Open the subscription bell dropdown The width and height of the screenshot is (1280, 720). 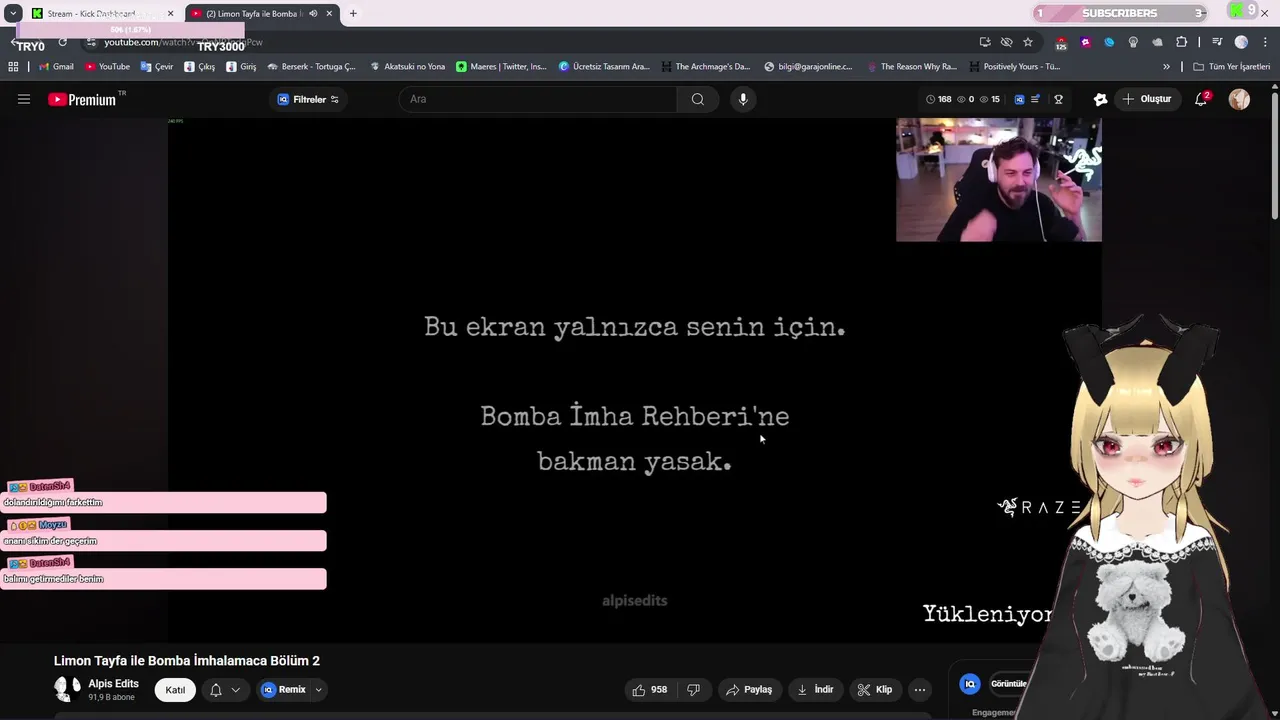pos(225,690)
